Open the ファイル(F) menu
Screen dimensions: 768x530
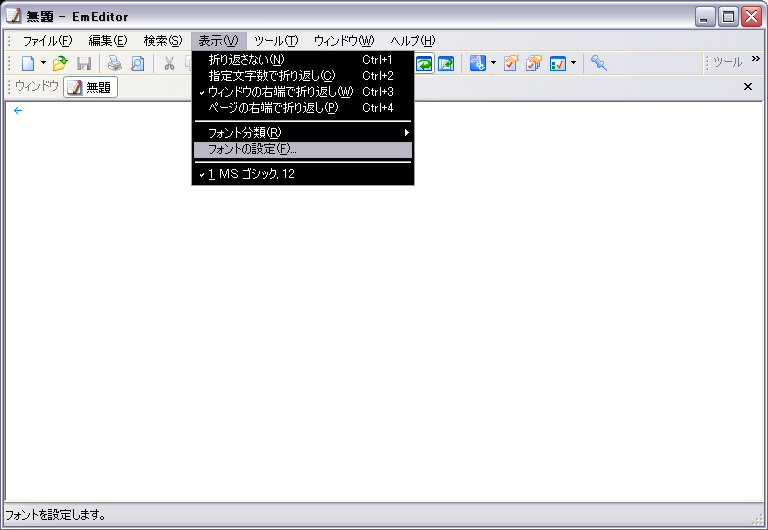coord(48,41)
